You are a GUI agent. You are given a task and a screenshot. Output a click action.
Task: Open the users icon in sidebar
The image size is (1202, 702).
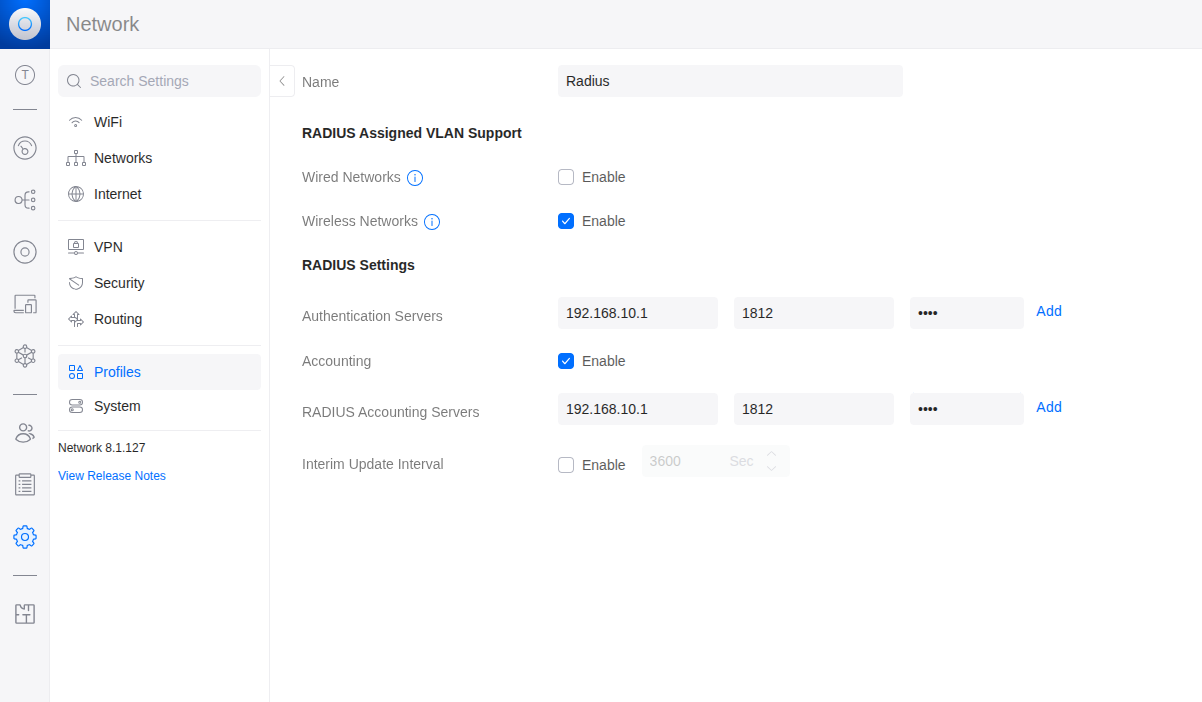coord(25,433)
